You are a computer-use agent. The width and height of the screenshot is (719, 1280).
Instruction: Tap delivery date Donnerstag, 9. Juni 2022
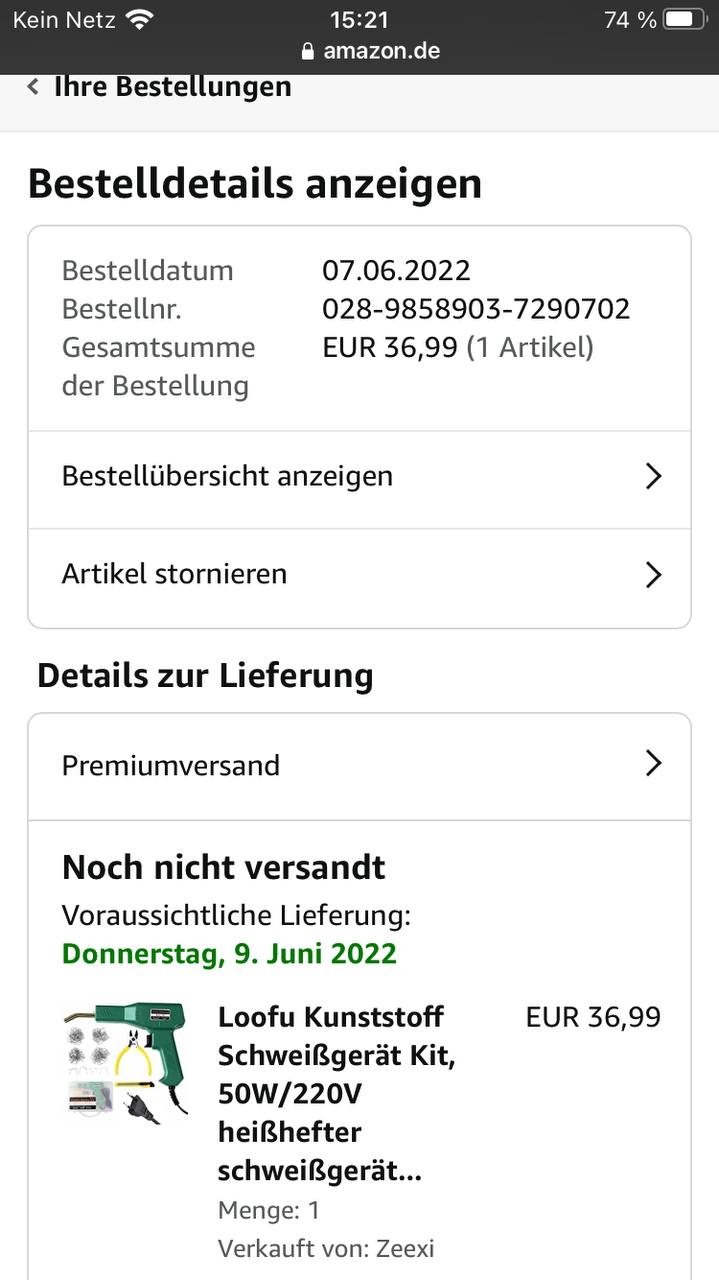tap(229, 953)
